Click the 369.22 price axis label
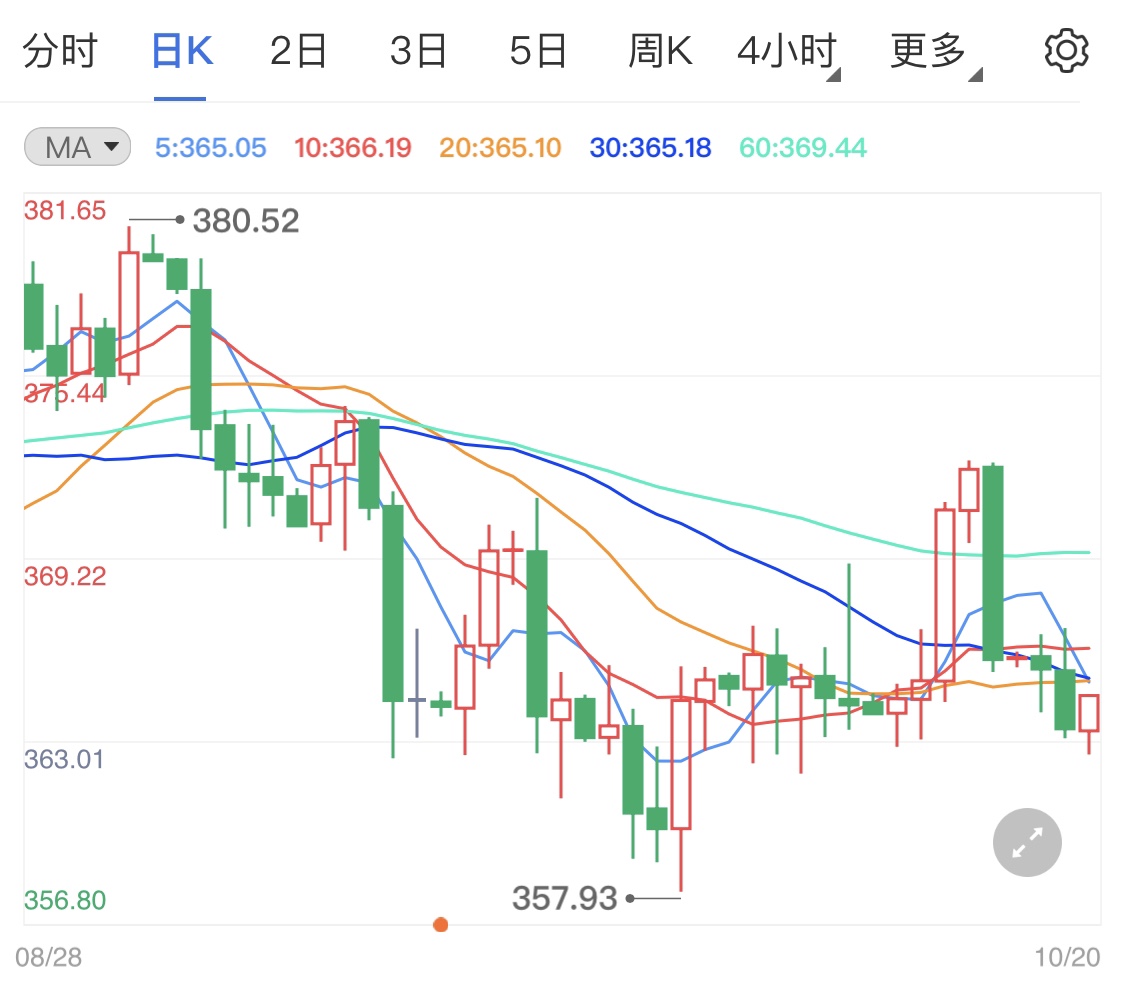This screenshot has height=988, width=1125. 65,576
